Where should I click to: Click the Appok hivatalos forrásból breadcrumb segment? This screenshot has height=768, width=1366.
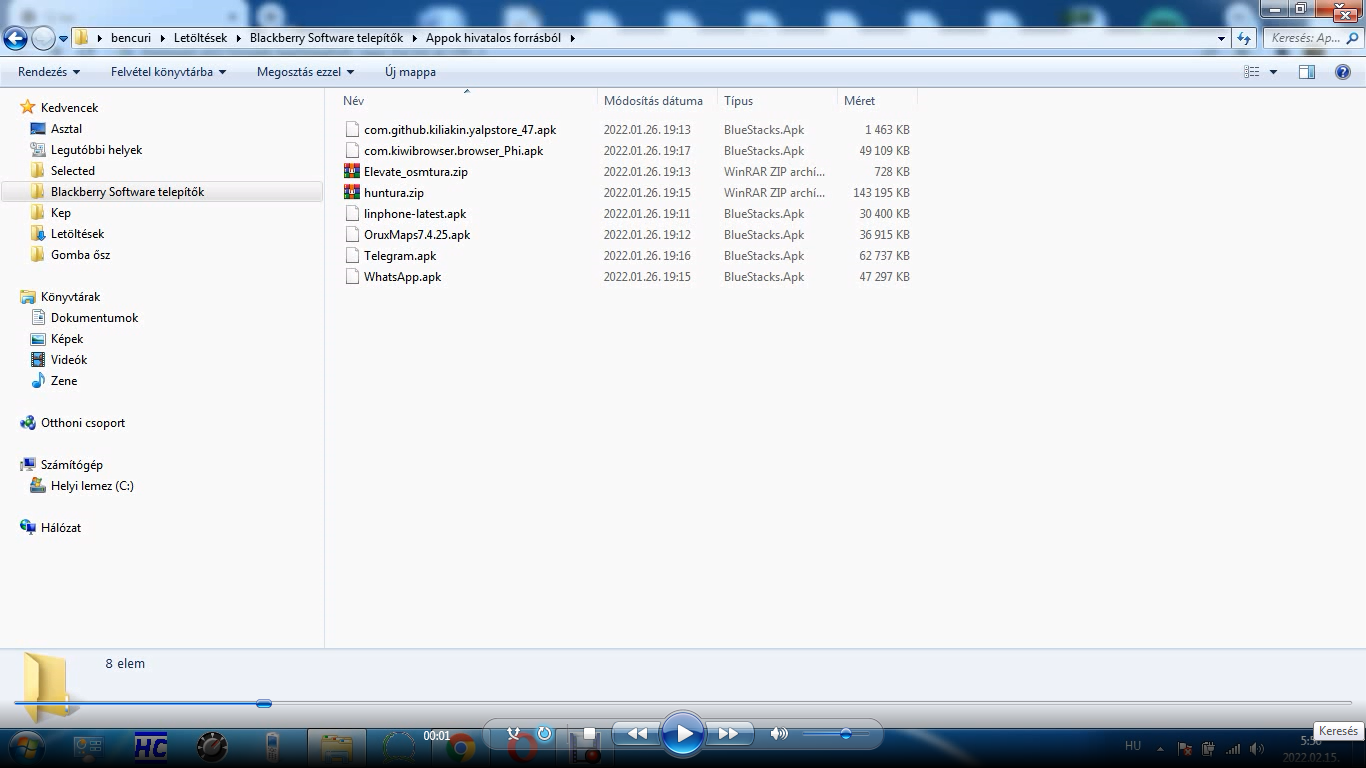tap(494, 38)
